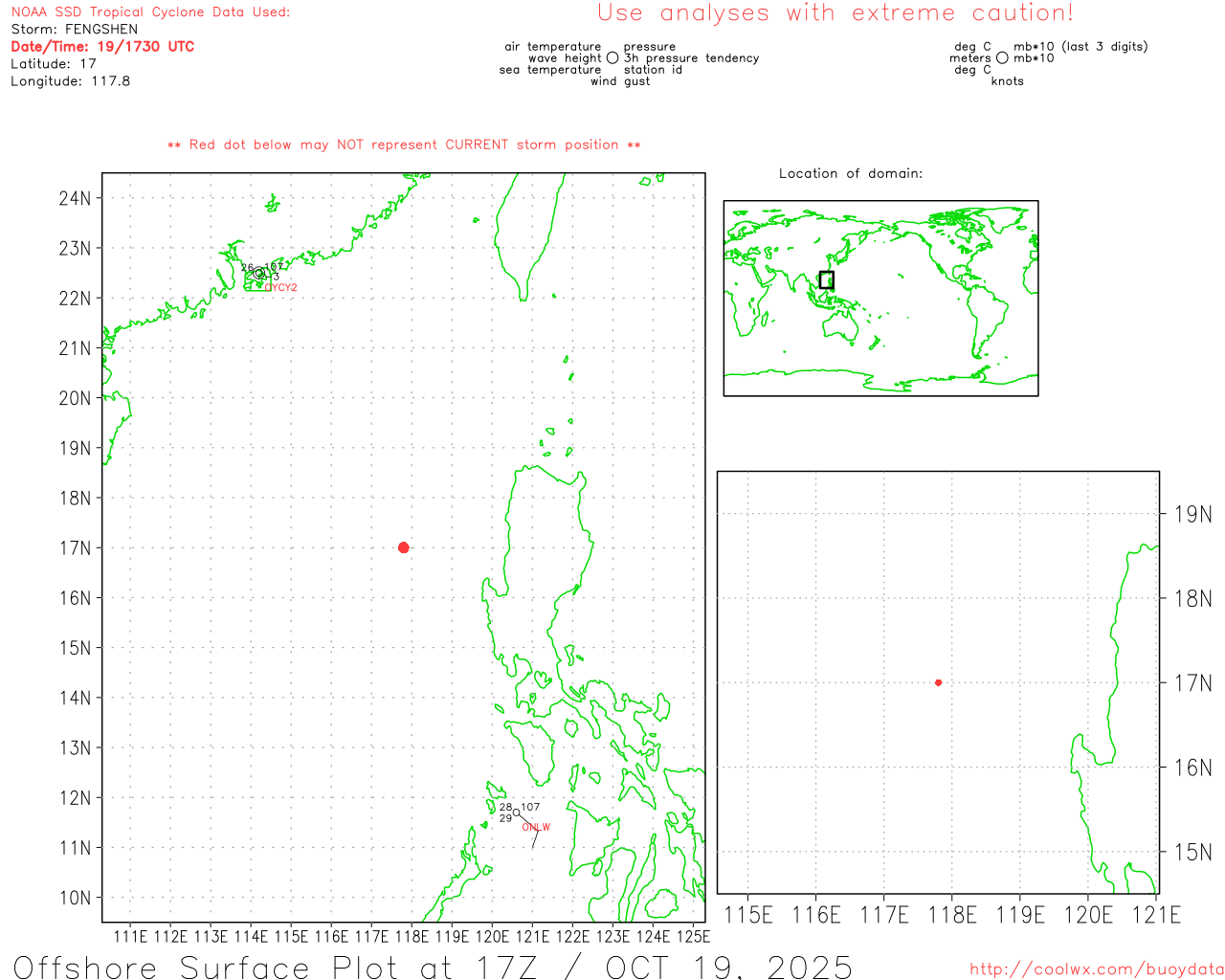Click the red storm dot on main map
The image size is (1225, 980).
(403, 547)
